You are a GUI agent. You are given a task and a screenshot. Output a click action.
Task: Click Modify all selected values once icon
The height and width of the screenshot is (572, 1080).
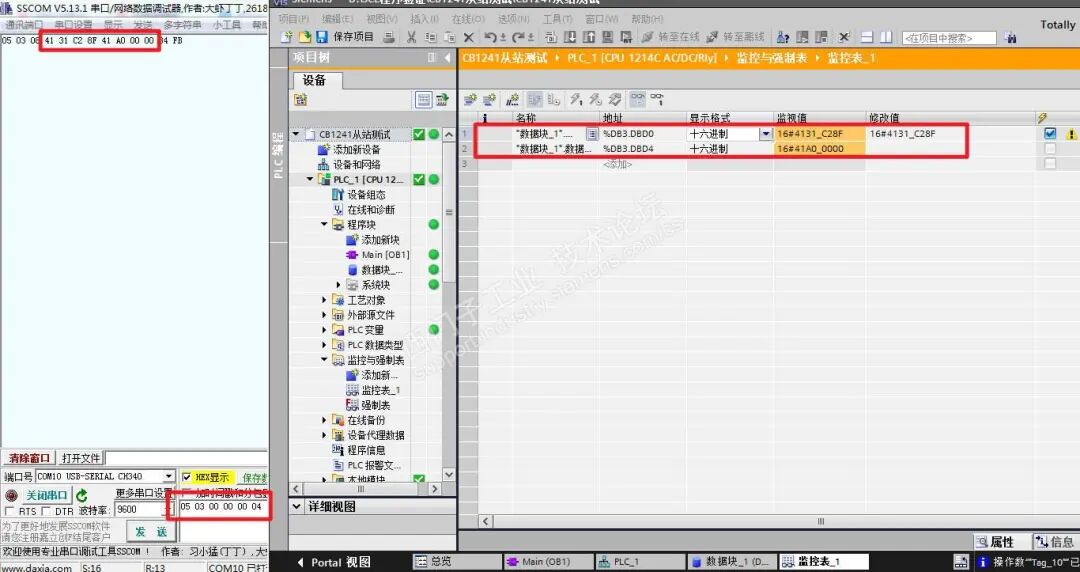(x=577, y=100)
